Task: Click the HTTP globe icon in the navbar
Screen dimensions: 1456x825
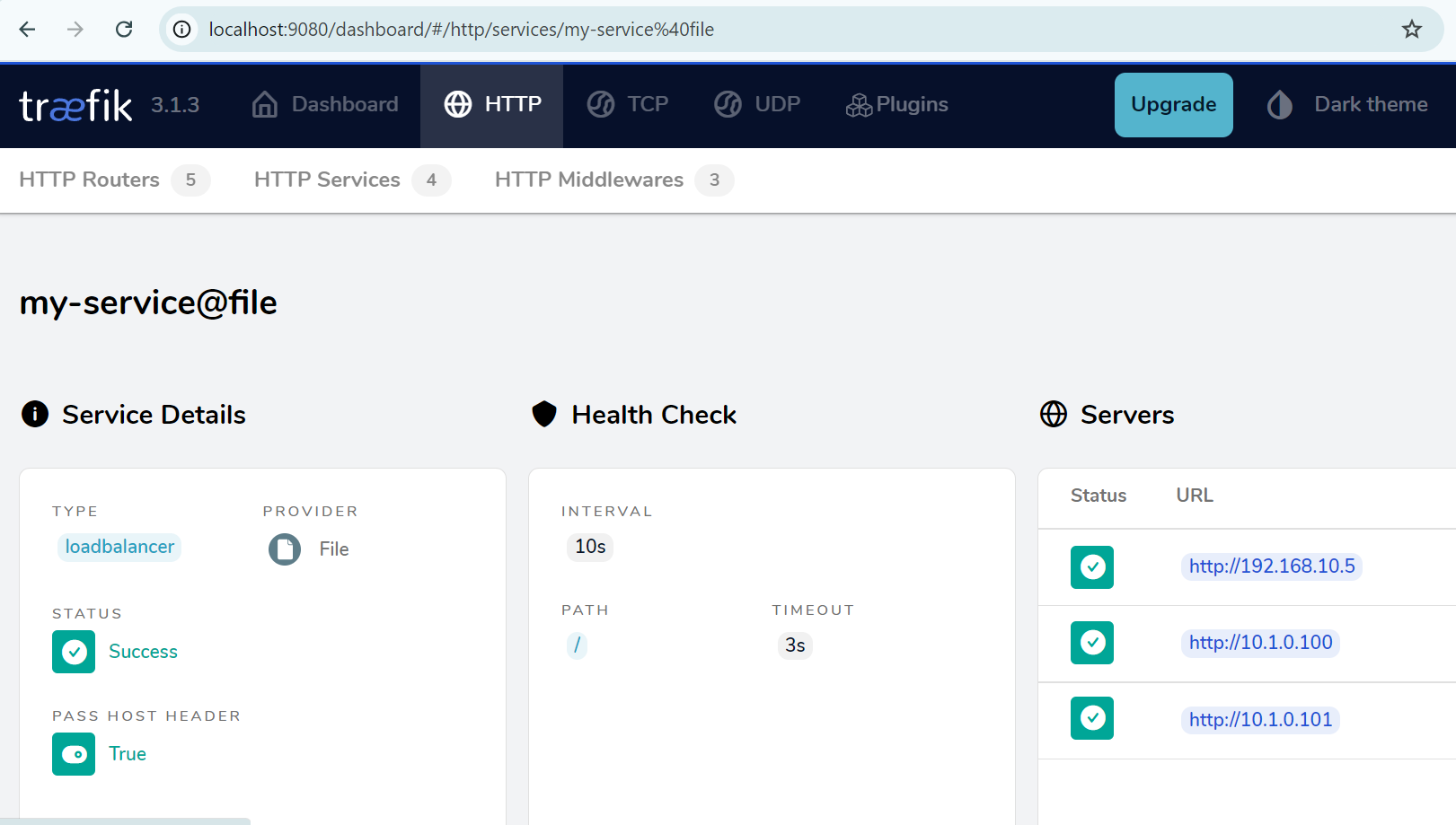Action: [458, 104]
